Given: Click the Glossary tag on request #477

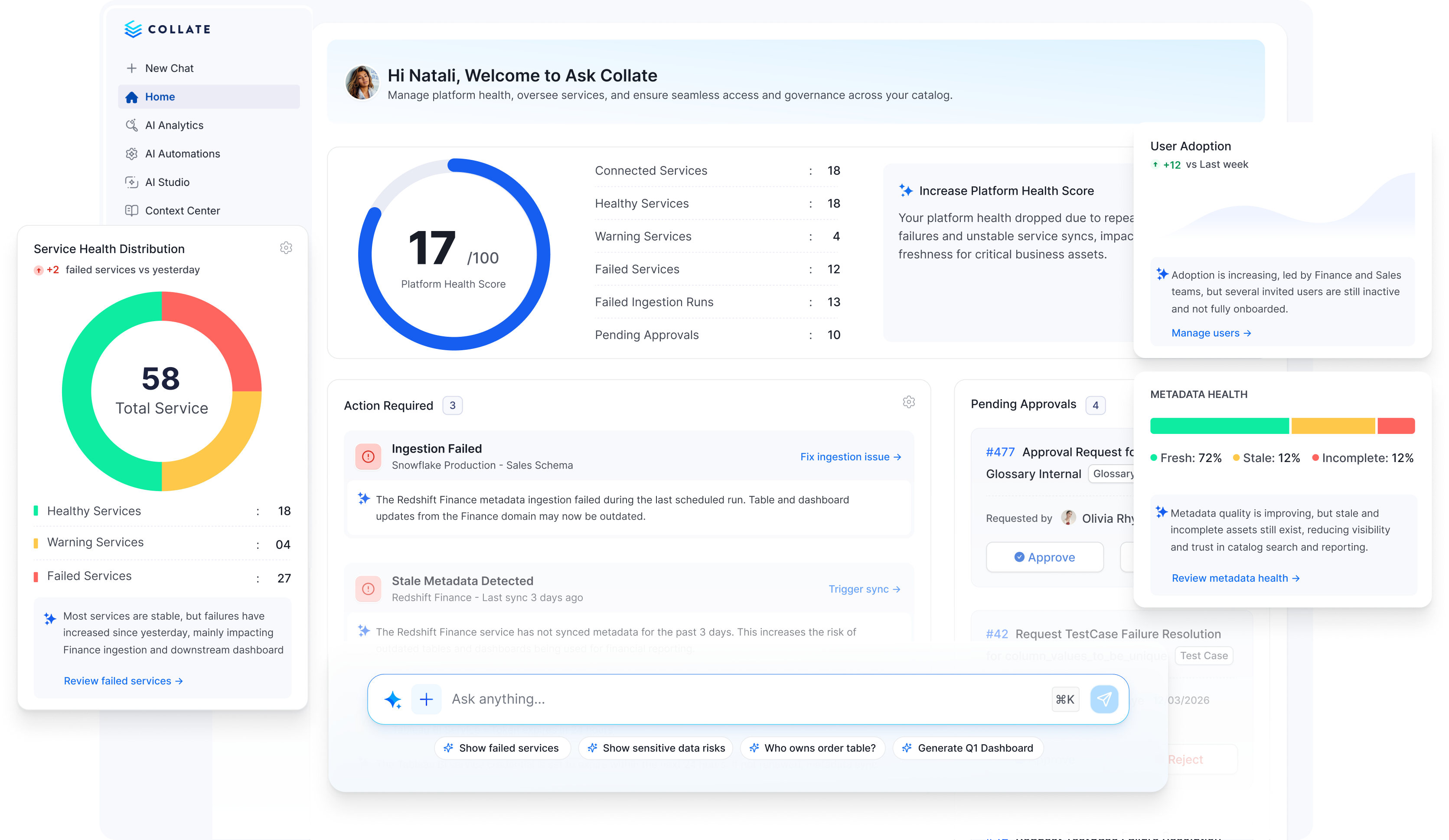Looking at the screenshot, I should pos(1112,473).
